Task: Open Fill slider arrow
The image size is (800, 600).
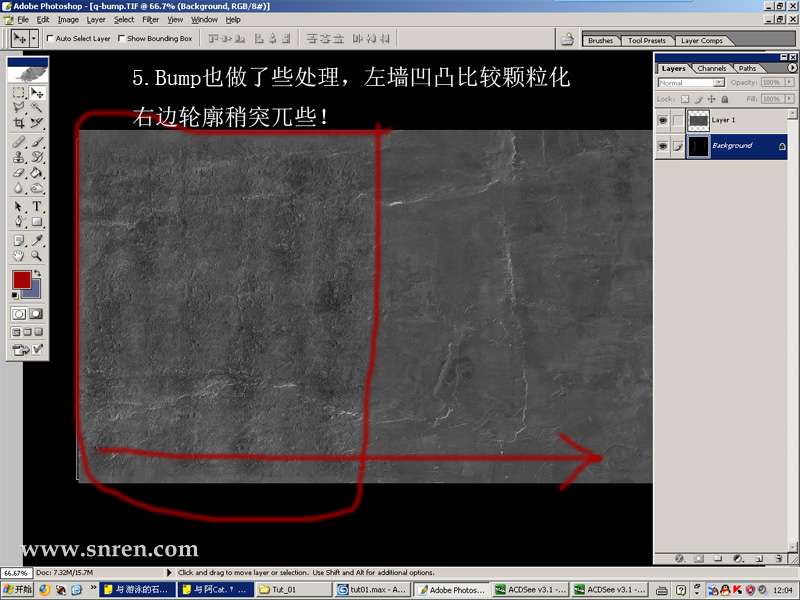Action: click(x=790, y=98)
